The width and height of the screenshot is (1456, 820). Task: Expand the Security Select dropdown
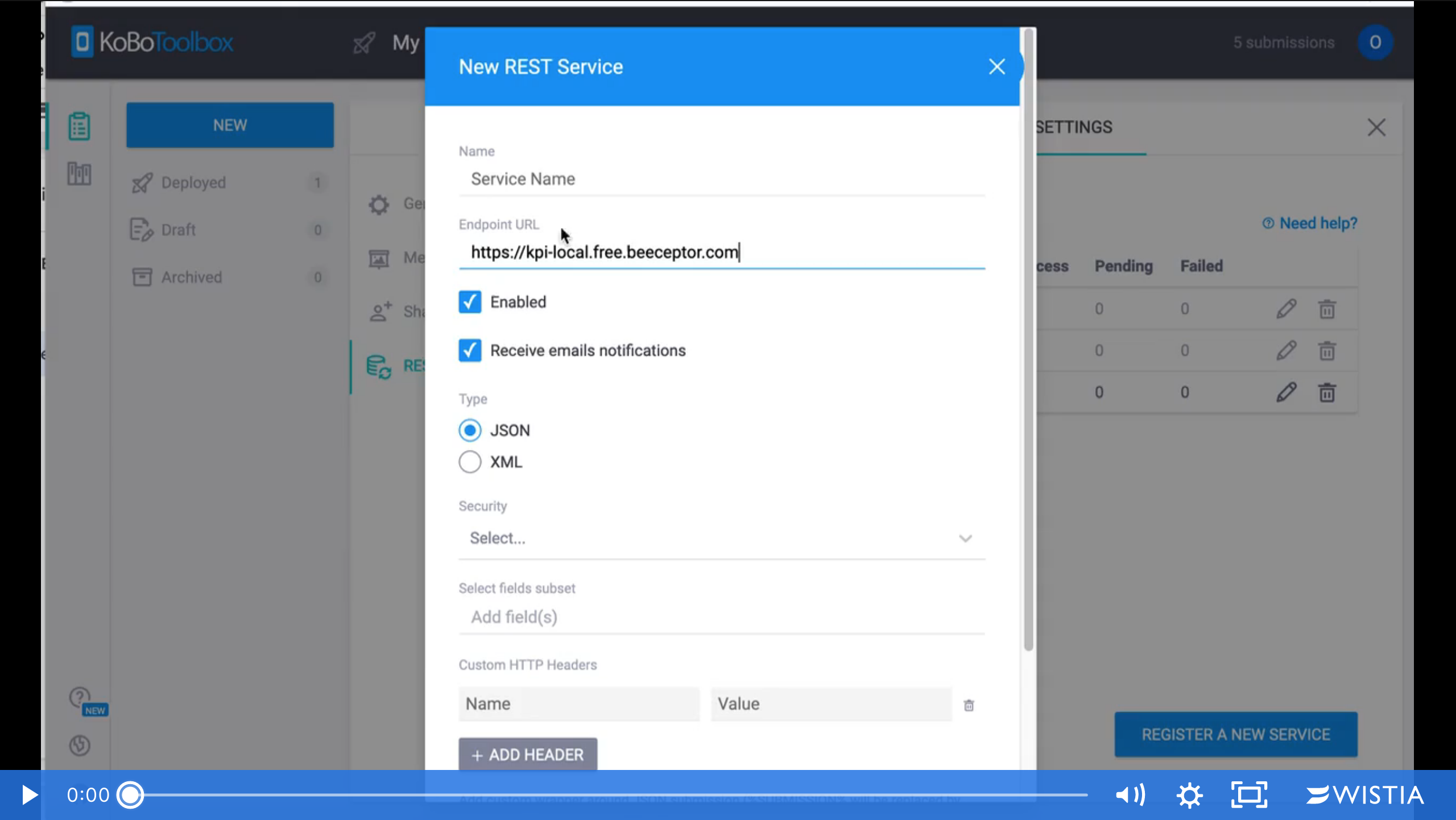[721, 538]
